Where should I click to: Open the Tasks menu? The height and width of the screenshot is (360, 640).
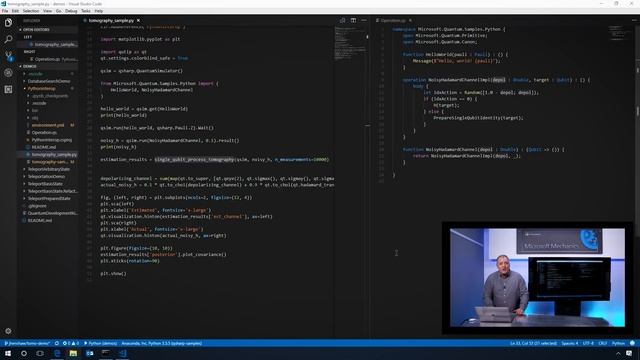point(86,11)
